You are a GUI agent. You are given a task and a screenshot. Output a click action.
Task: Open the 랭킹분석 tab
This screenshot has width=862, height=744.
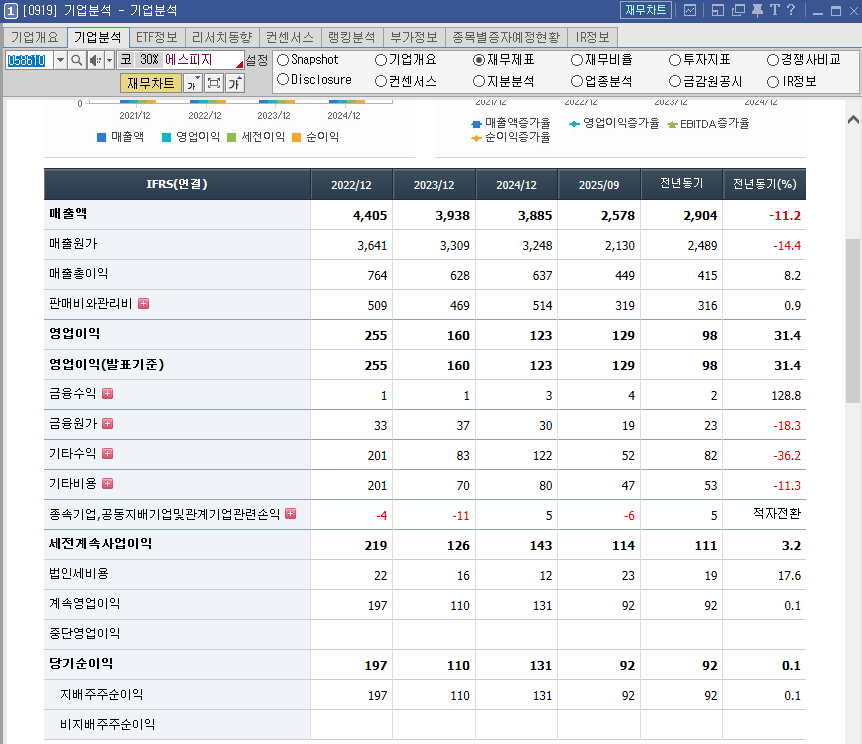coord(352,37)
